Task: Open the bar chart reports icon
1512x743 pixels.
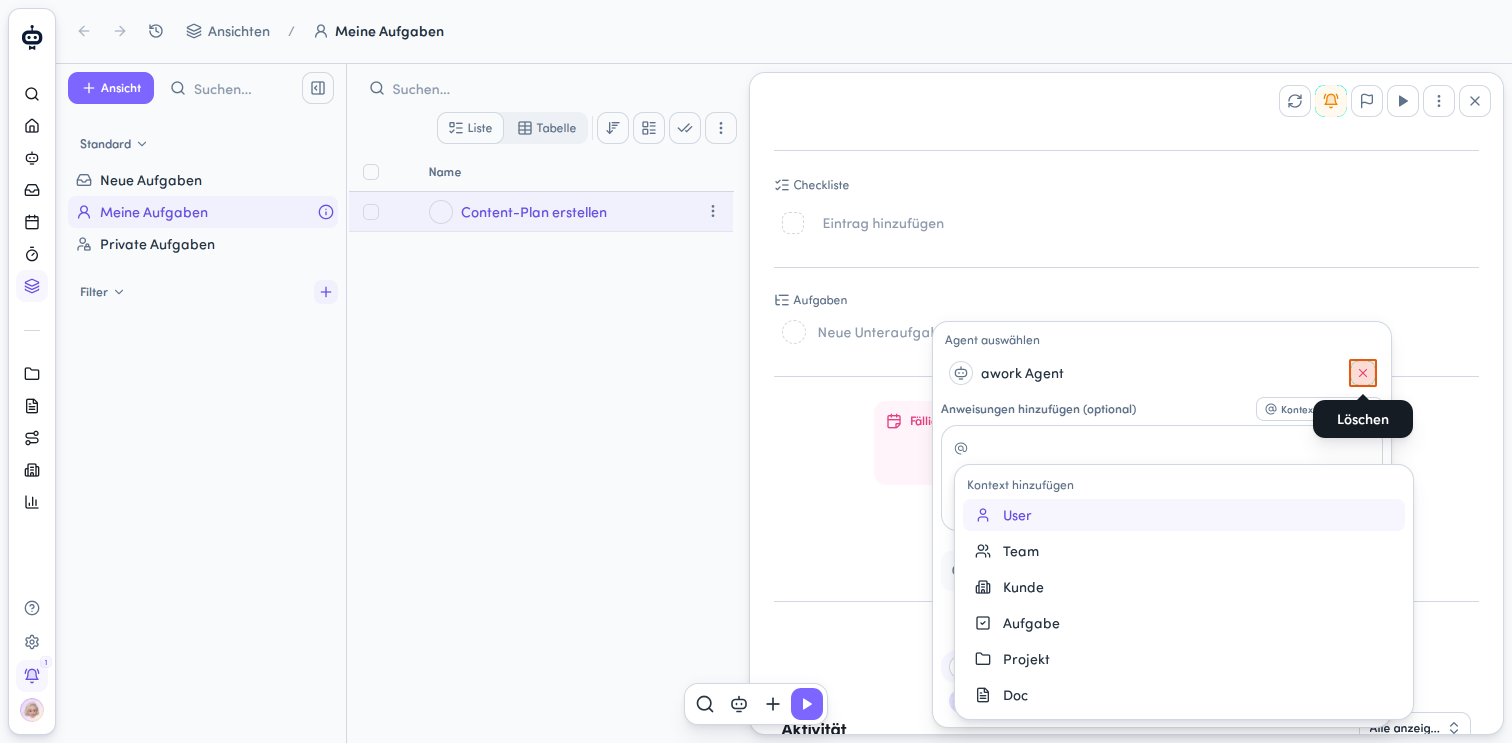Action: [32, 502]
